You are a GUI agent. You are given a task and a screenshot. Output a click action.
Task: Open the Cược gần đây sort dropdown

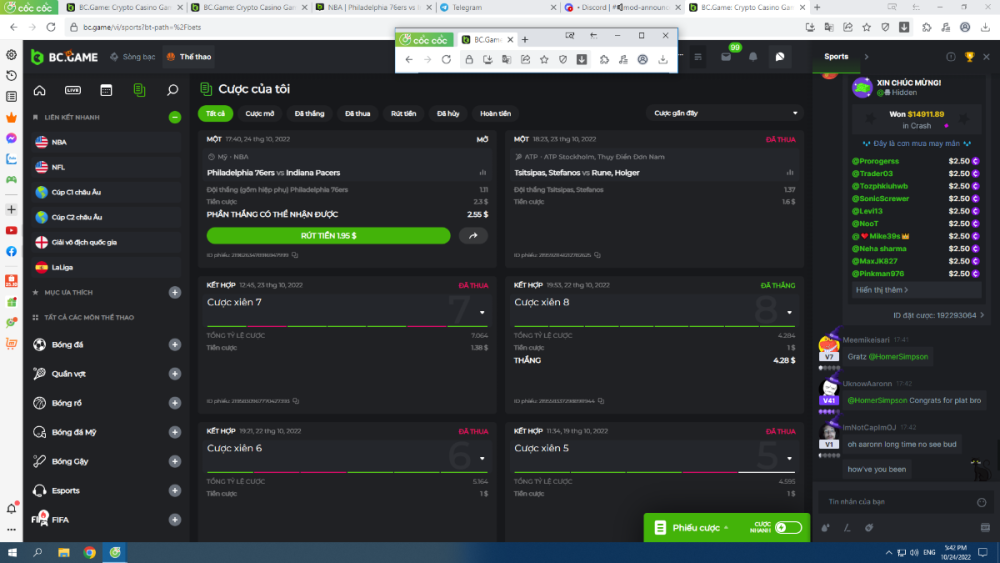pyautogui.click(x=725, y=113)
